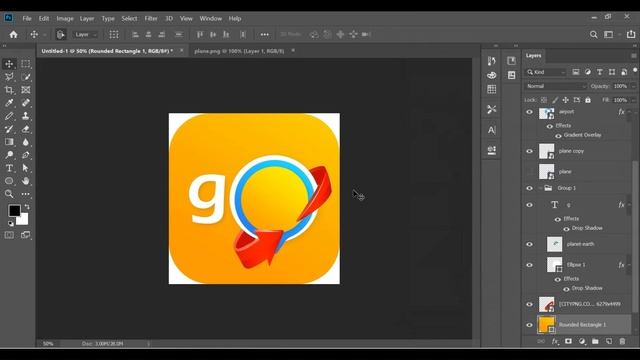
Task: Click the Rounded Rectangle 1 layer thumbnail
Action: pyautogui.click(x=546, y=325)
